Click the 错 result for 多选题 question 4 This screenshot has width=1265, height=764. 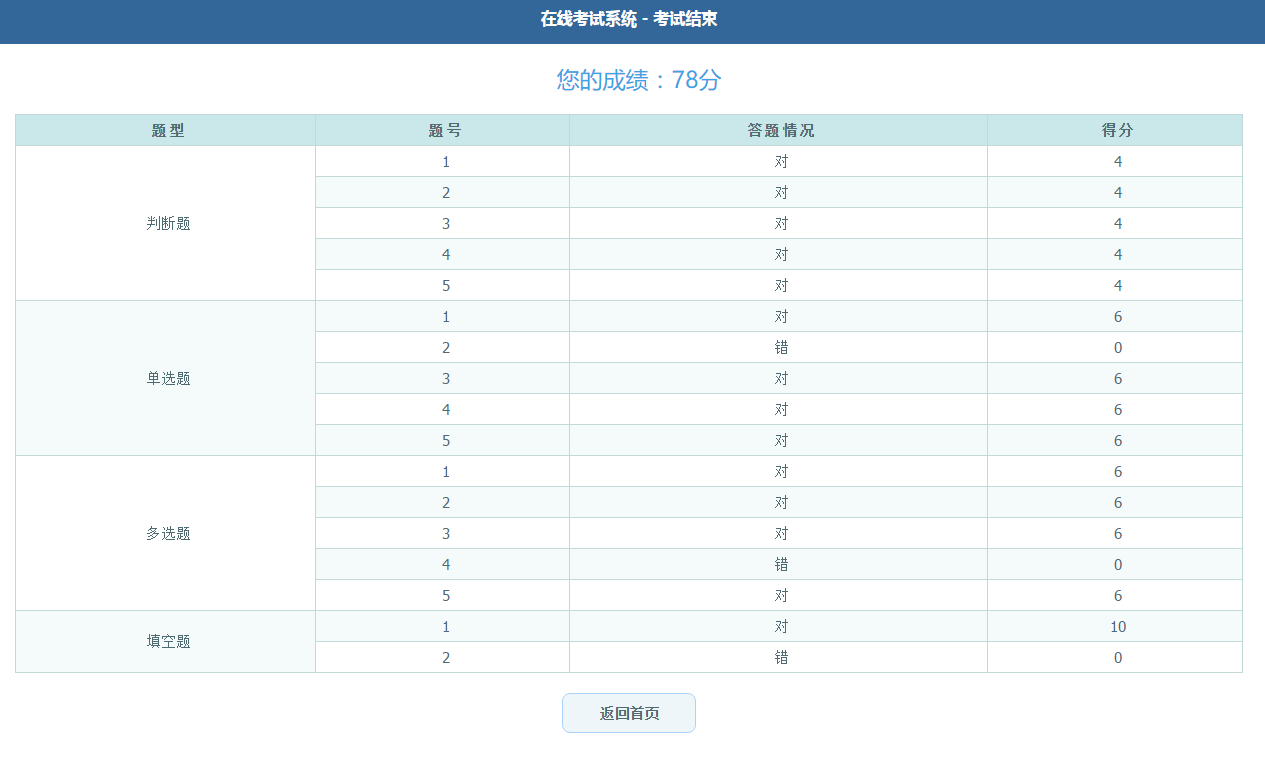click(781, 564)
